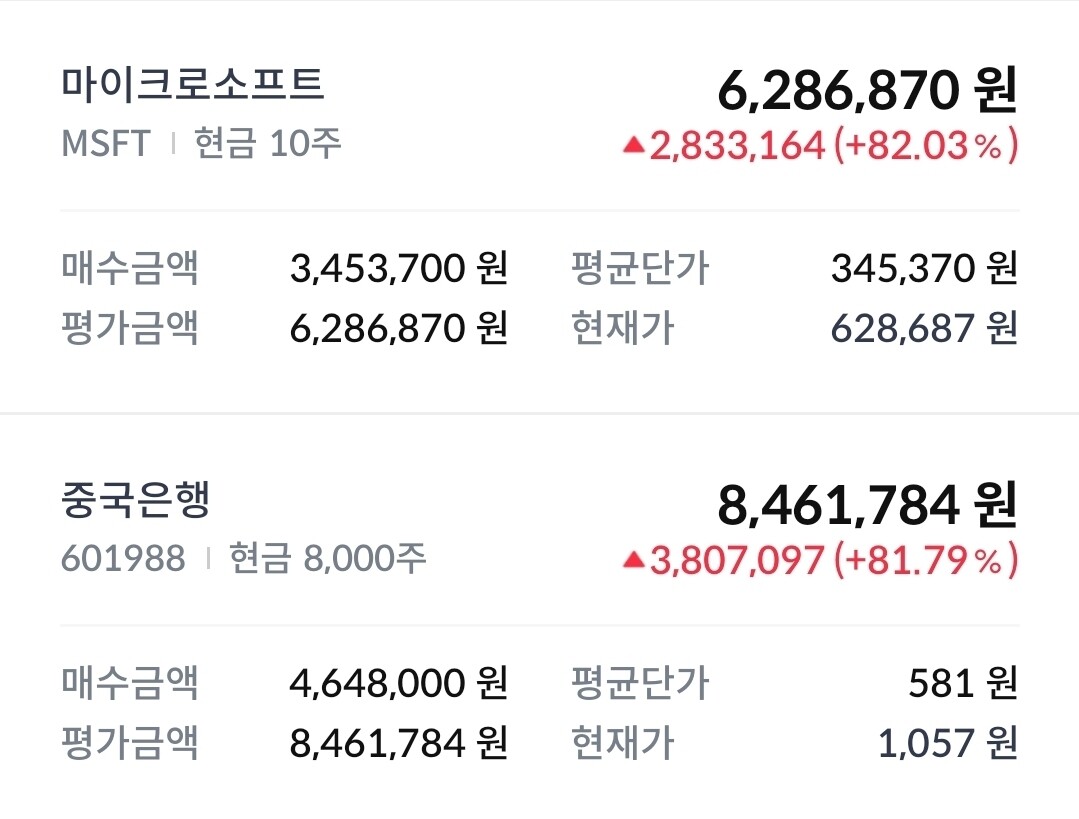Click the MSFT ticker symbol
Viewport: 1079px width, 819px height.
[105, 143]
